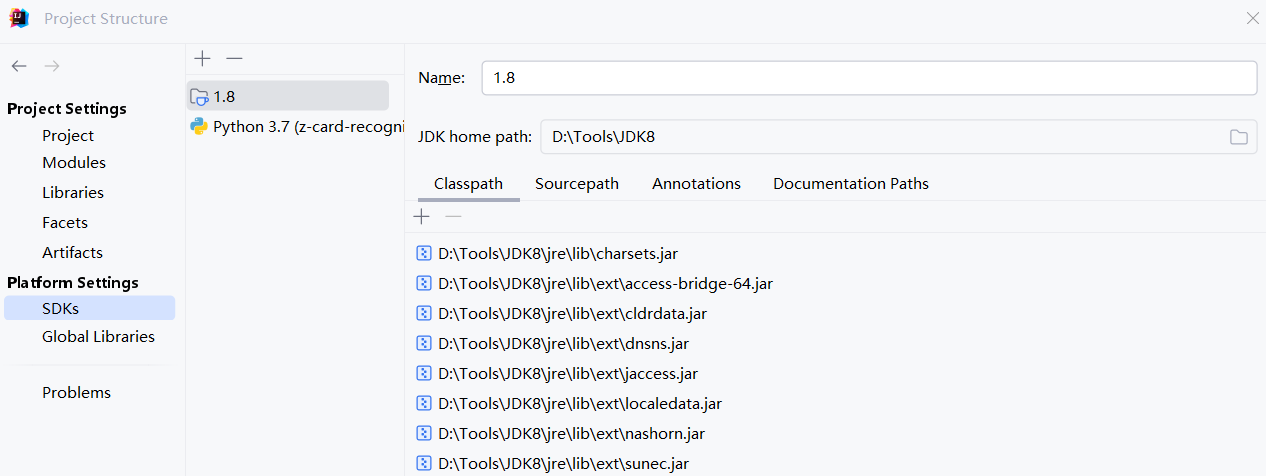Click the jar icon beside charsets.jar
Screen dimensions: 1266x476
(423, 254)
